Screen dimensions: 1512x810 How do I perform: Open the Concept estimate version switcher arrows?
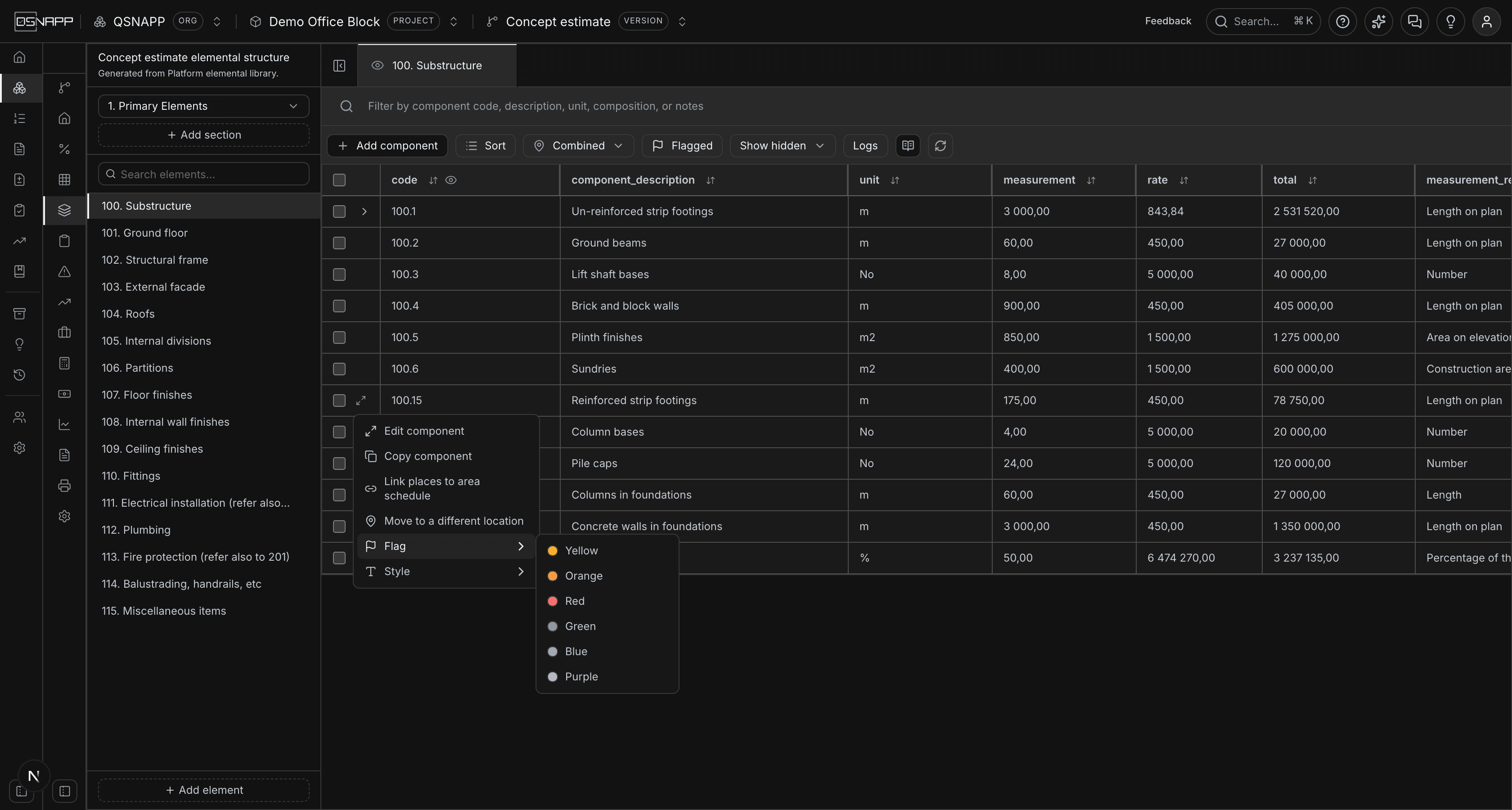(682, 22)
